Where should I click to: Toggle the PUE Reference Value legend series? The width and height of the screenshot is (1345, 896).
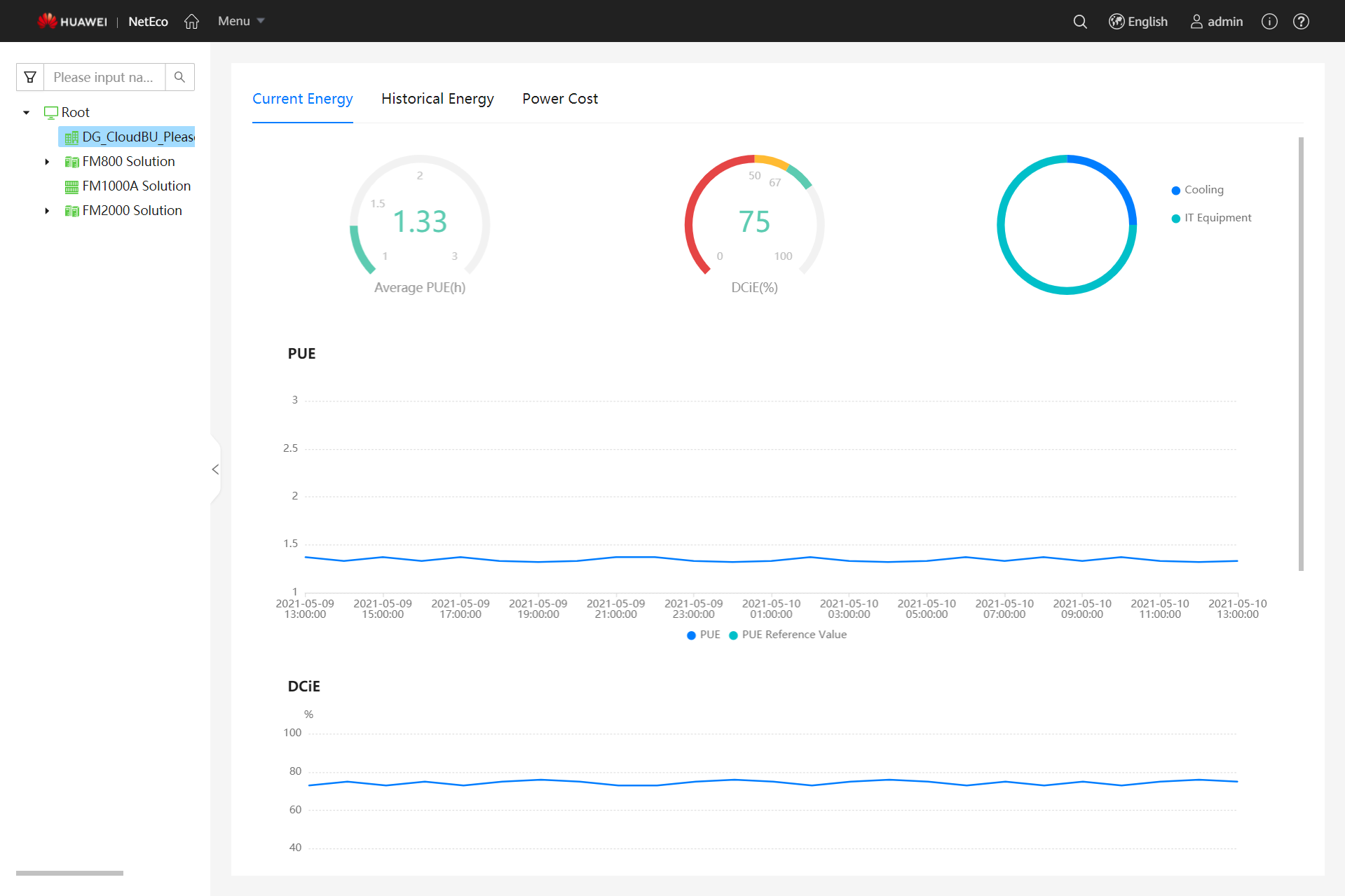[788, 635]
